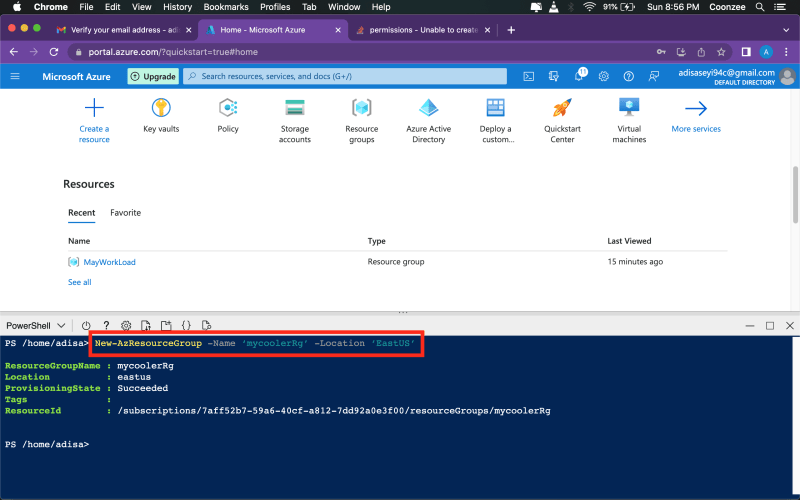Open the Policy service
Image resolution: width=800 pixels, height=500 pixels.
click(x=228, y=115)
